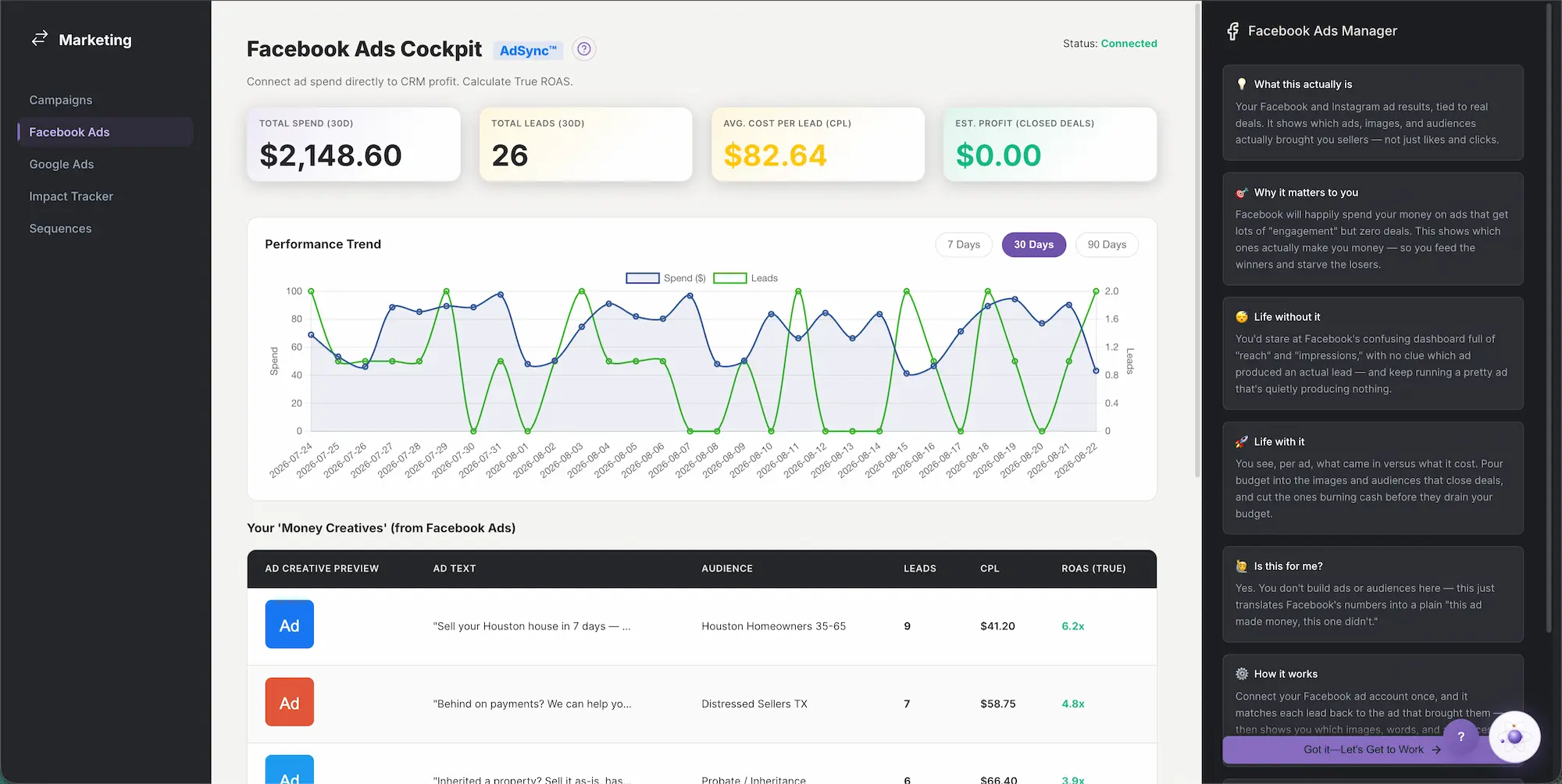Go to Google Ads in the sidebar
Screen dimensions: 1562x784
click(x=62, y=164)
